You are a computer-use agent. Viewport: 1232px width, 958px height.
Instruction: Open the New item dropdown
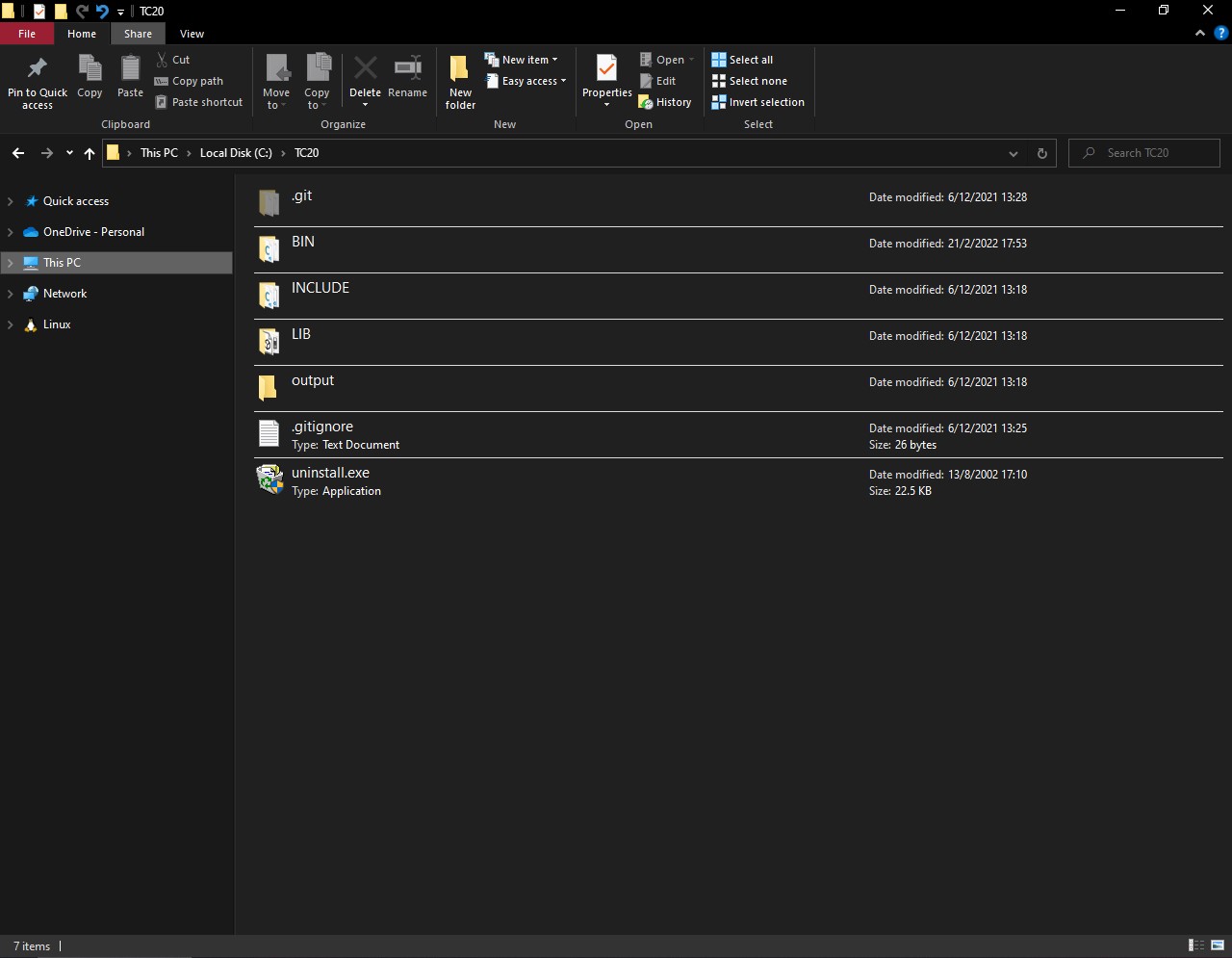click(x=521, y=60)
